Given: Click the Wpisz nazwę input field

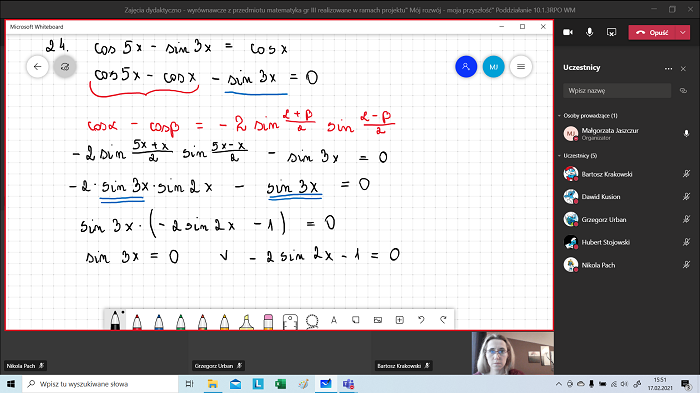Looking at the screenshot, I should click(x=617, y=91).
